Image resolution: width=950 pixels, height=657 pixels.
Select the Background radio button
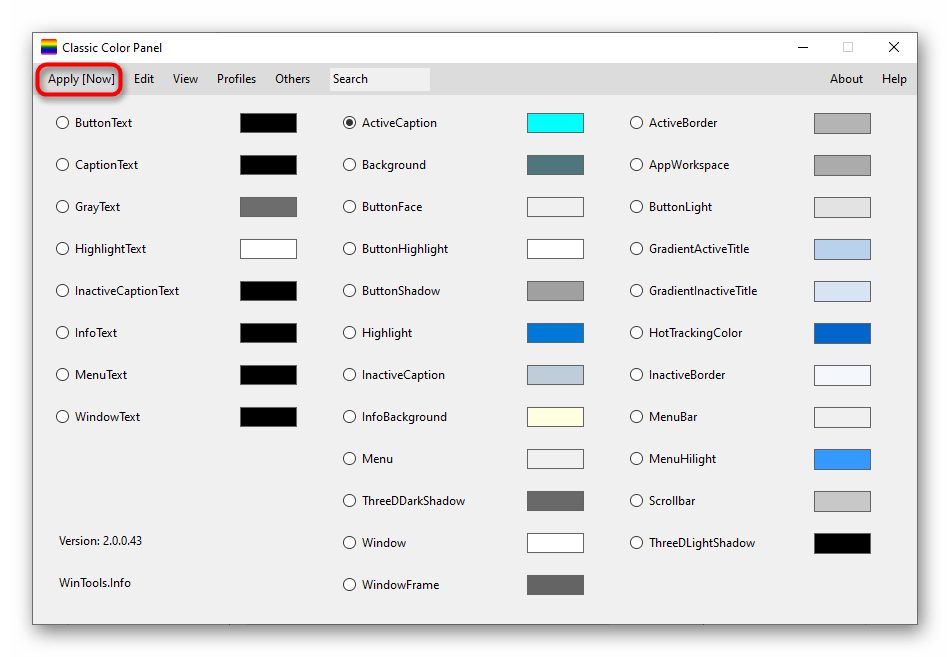coord(350,165)
